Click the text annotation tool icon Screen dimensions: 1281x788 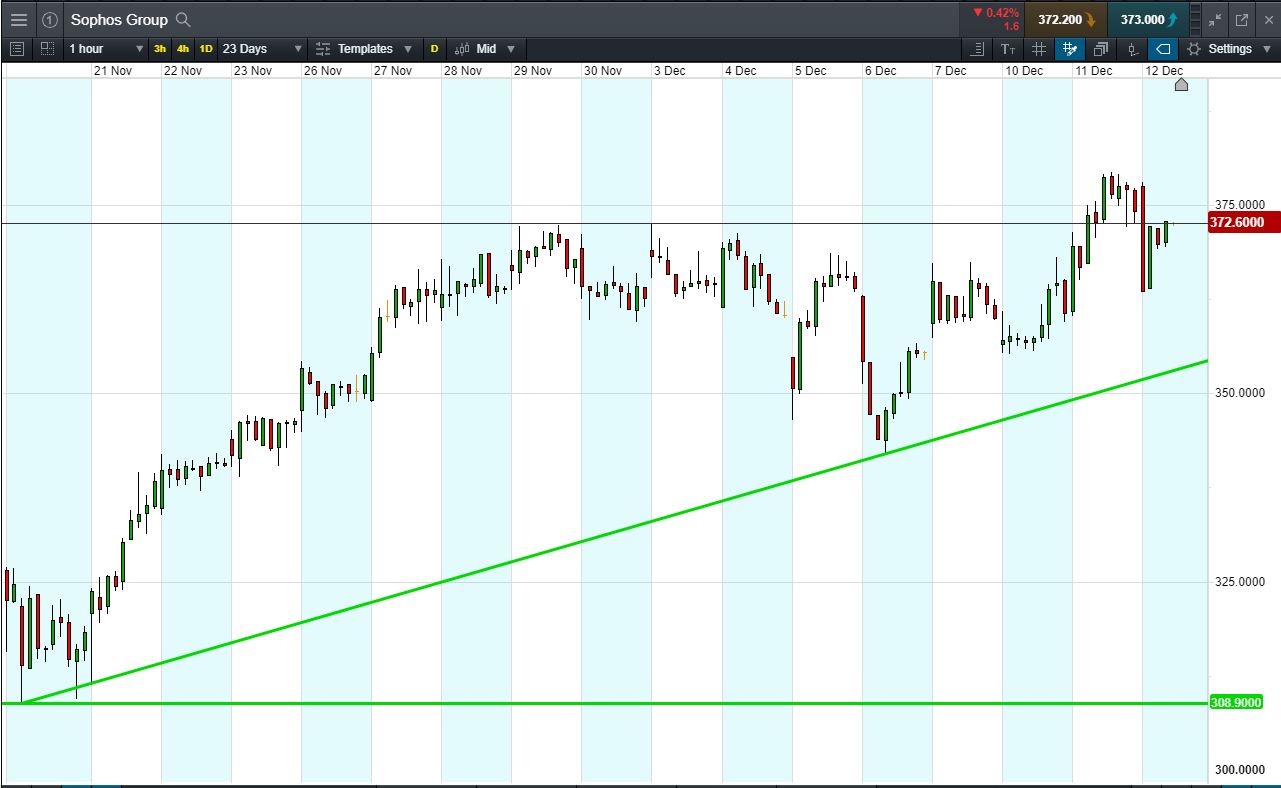tap(1008, 49)
